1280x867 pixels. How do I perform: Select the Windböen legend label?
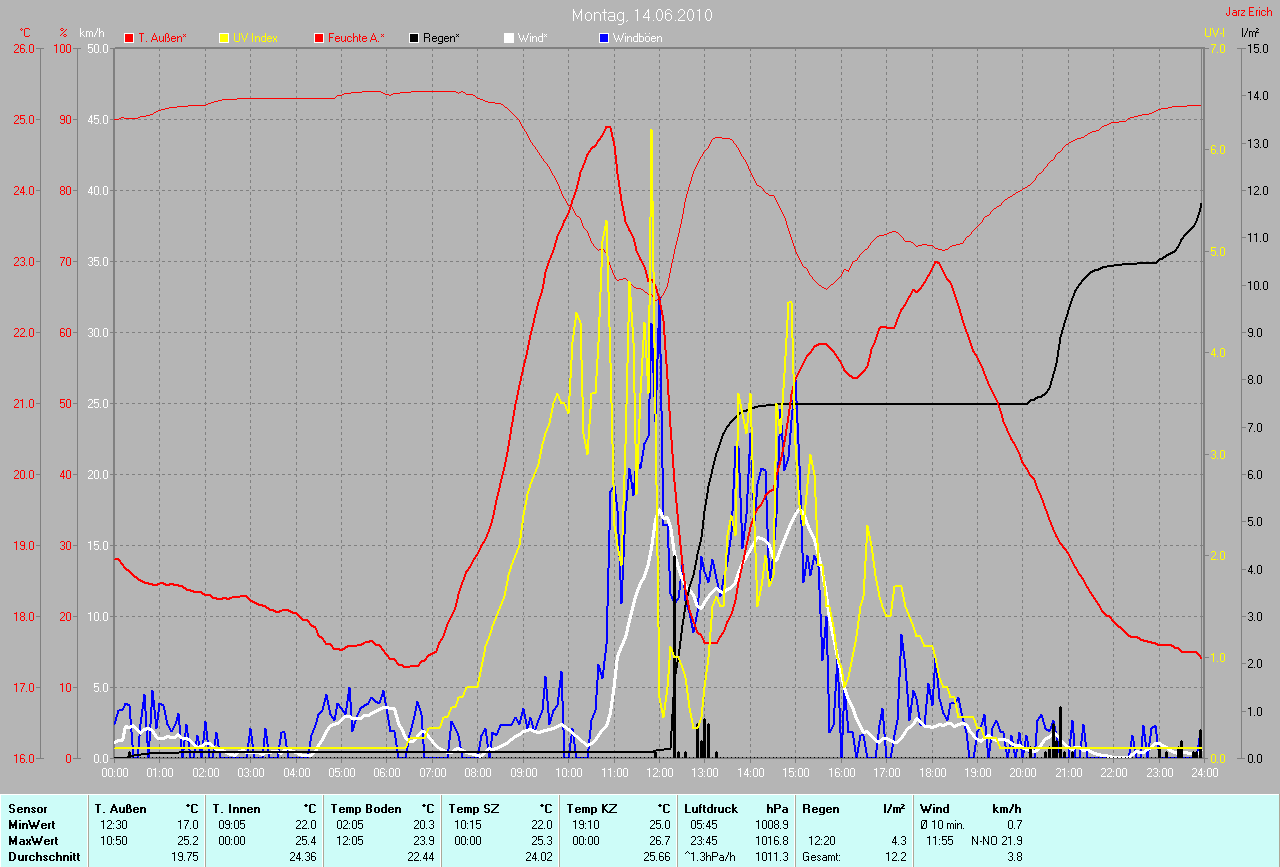638,38
